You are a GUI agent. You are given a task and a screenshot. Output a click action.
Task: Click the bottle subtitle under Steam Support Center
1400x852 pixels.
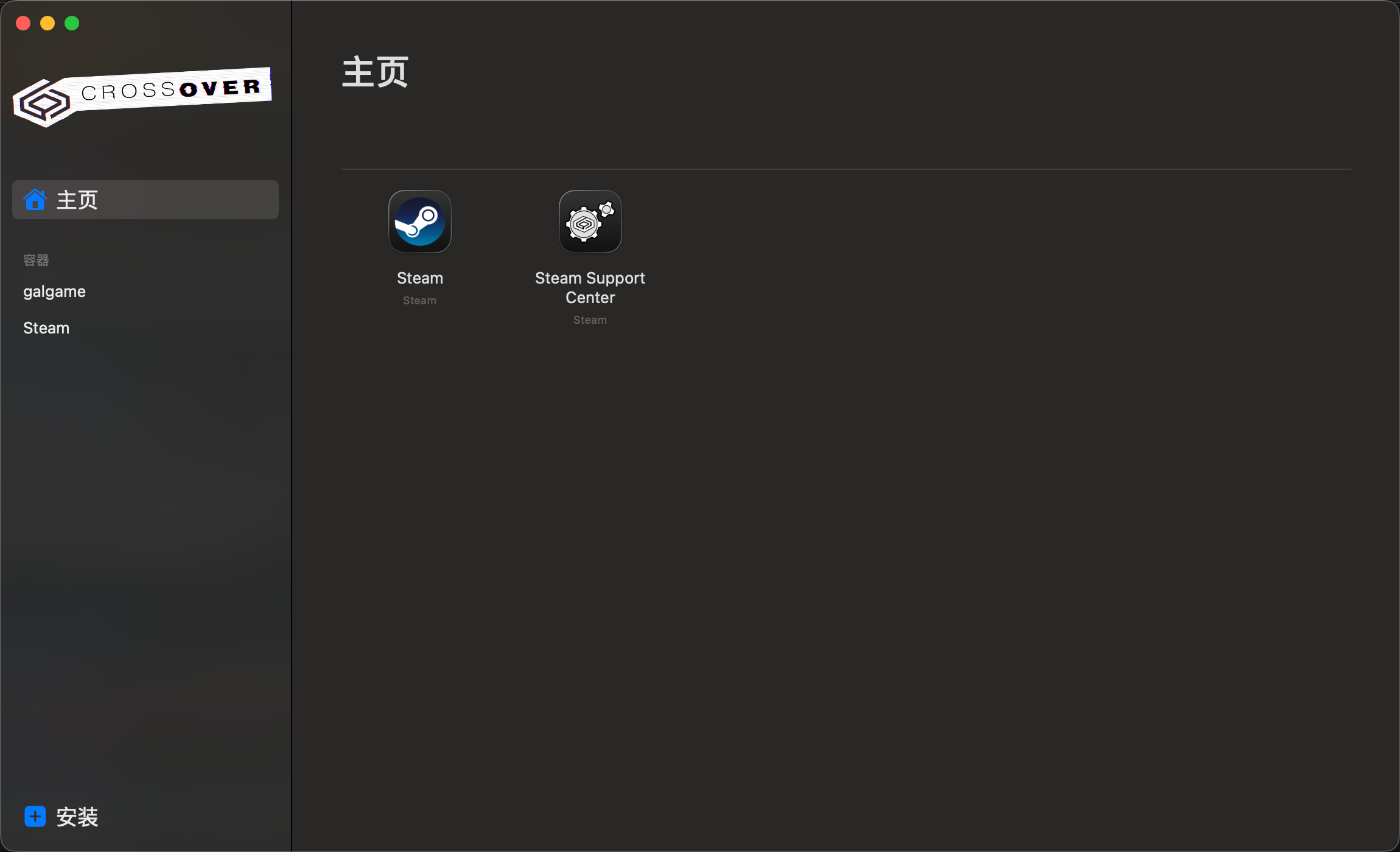click(x=590, y=320)
